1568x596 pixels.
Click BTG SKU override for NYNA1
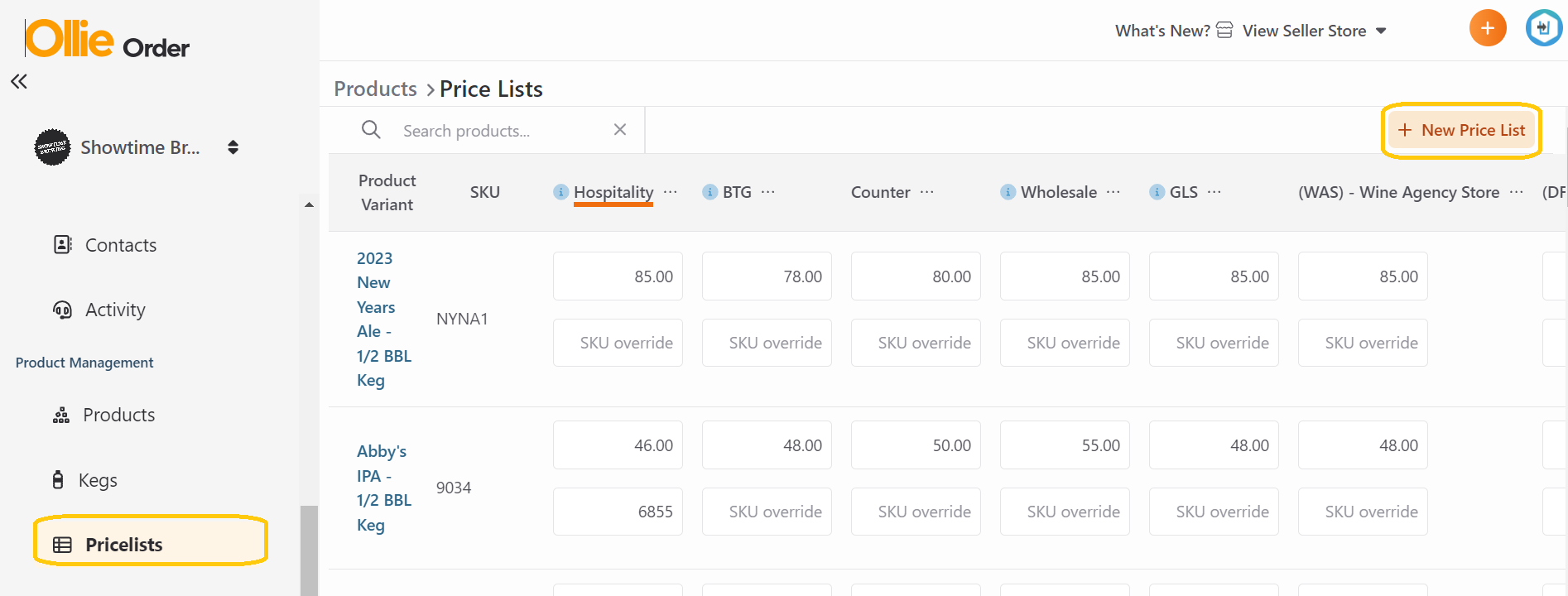pos(767,343)
